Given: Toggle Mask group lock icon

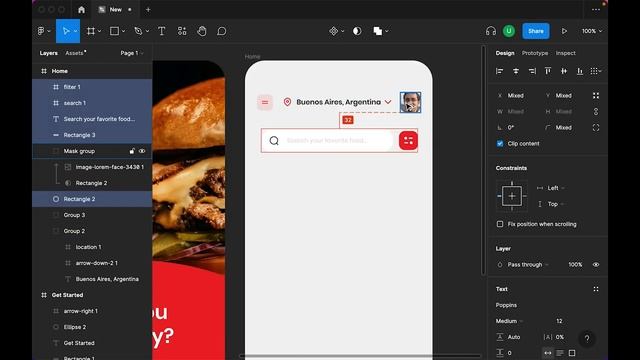Looking at the screenshot, I should pyautogui.click(x=132, y=151).
